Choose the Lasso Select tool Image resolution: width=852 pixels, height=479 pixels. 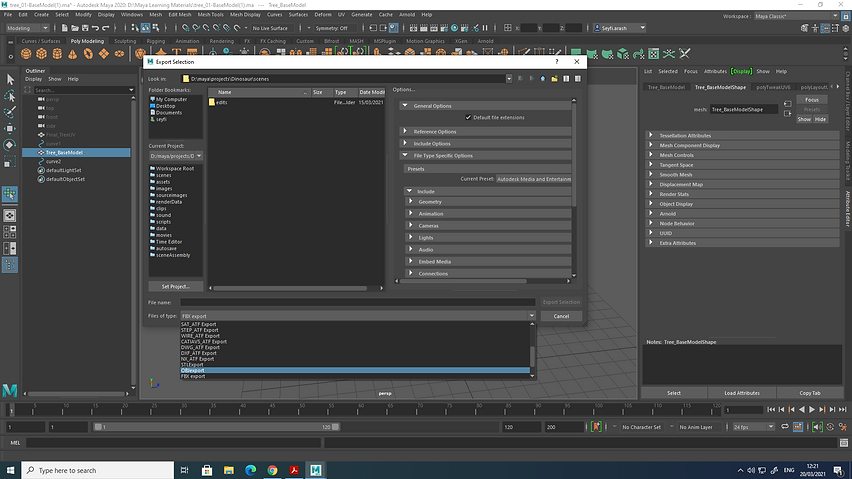click(x=10, y=96)
